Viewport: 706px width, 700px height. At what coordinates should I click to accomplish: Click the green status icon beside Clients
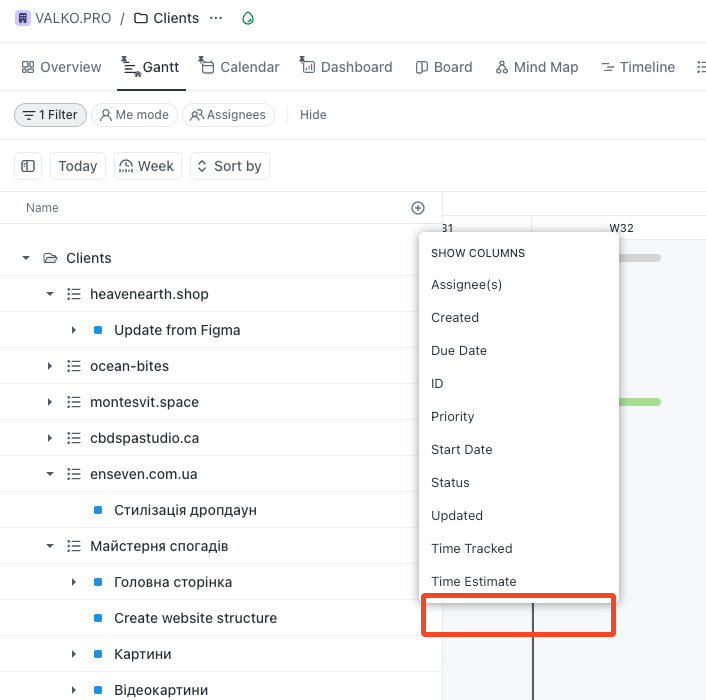(248, 18)
